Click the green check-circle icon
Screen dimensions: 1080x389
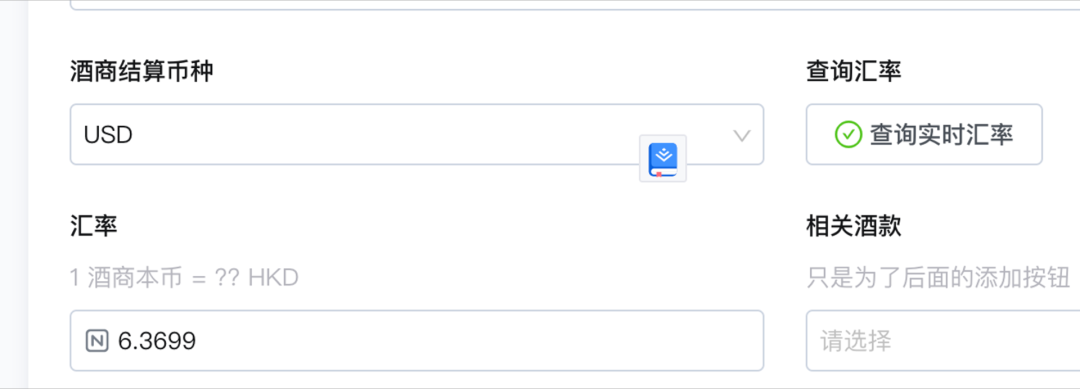point(848,134)
